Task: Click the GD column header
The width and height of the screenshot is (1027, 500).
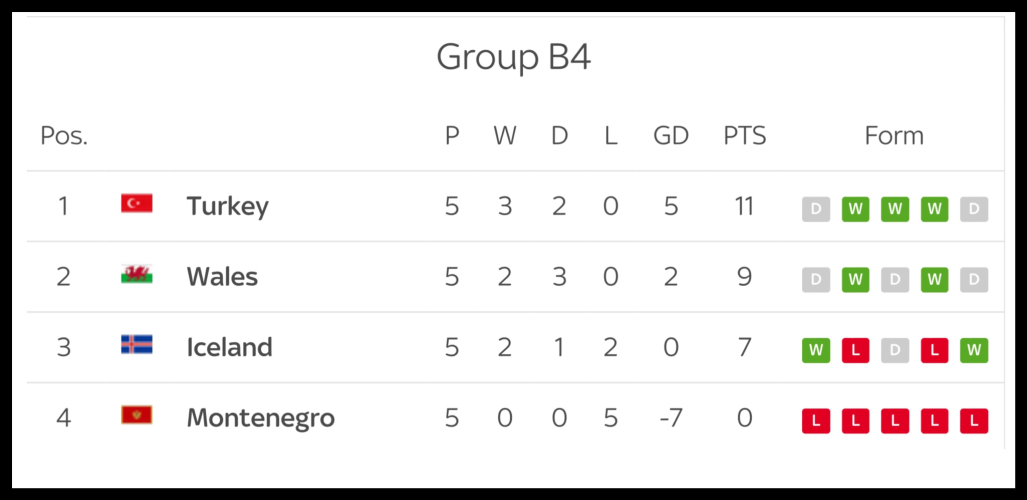Action: pyautogui.click(x=671, y=136)
